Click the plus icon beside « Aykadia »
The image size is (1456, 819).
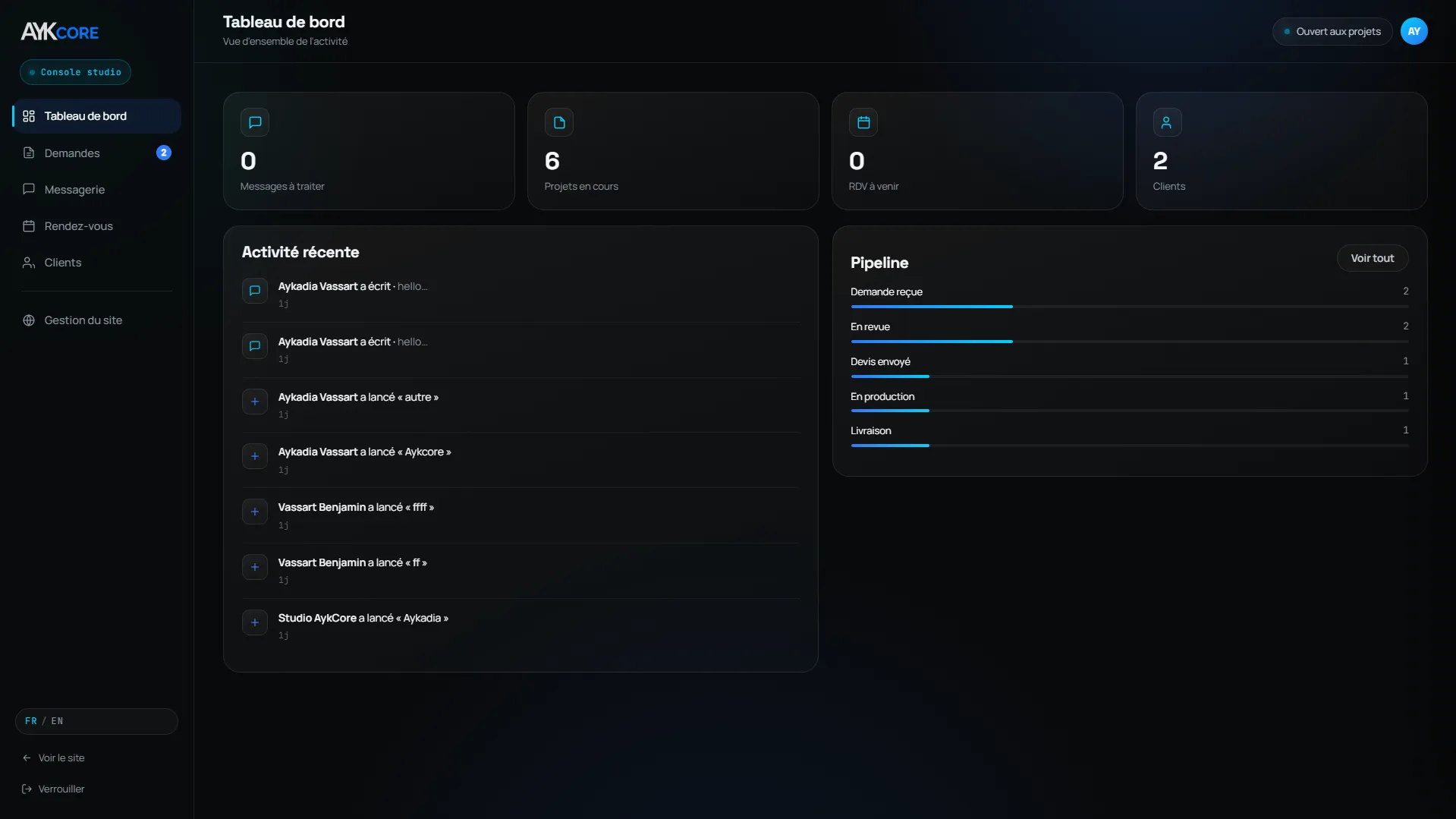tap(255, 622)
